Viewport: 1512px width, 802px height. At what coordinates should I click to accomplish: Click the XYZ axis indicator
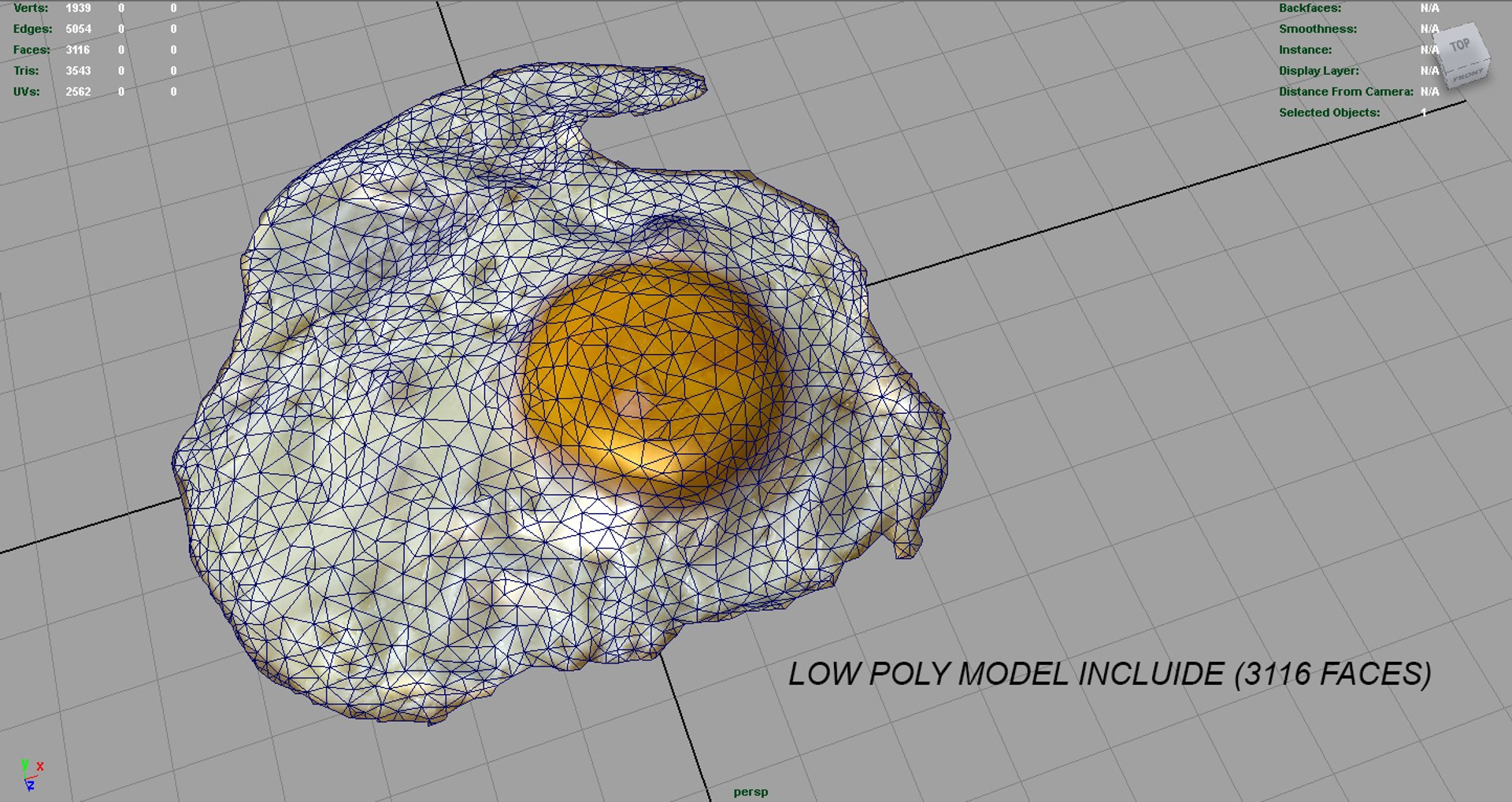coord(31,774)
